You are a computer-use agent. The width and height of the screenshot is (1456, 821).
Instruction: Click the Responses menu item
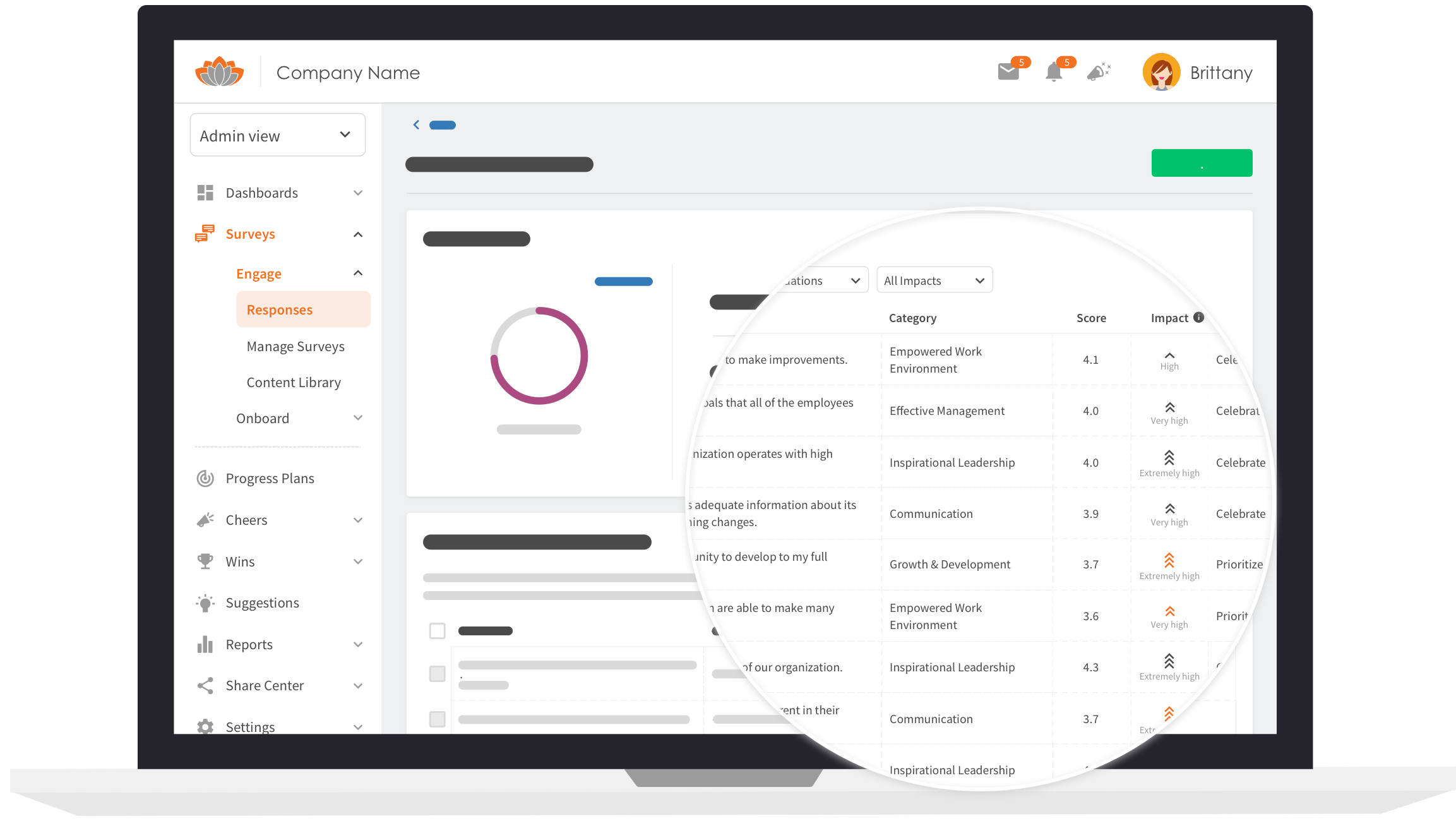point(280,309)
